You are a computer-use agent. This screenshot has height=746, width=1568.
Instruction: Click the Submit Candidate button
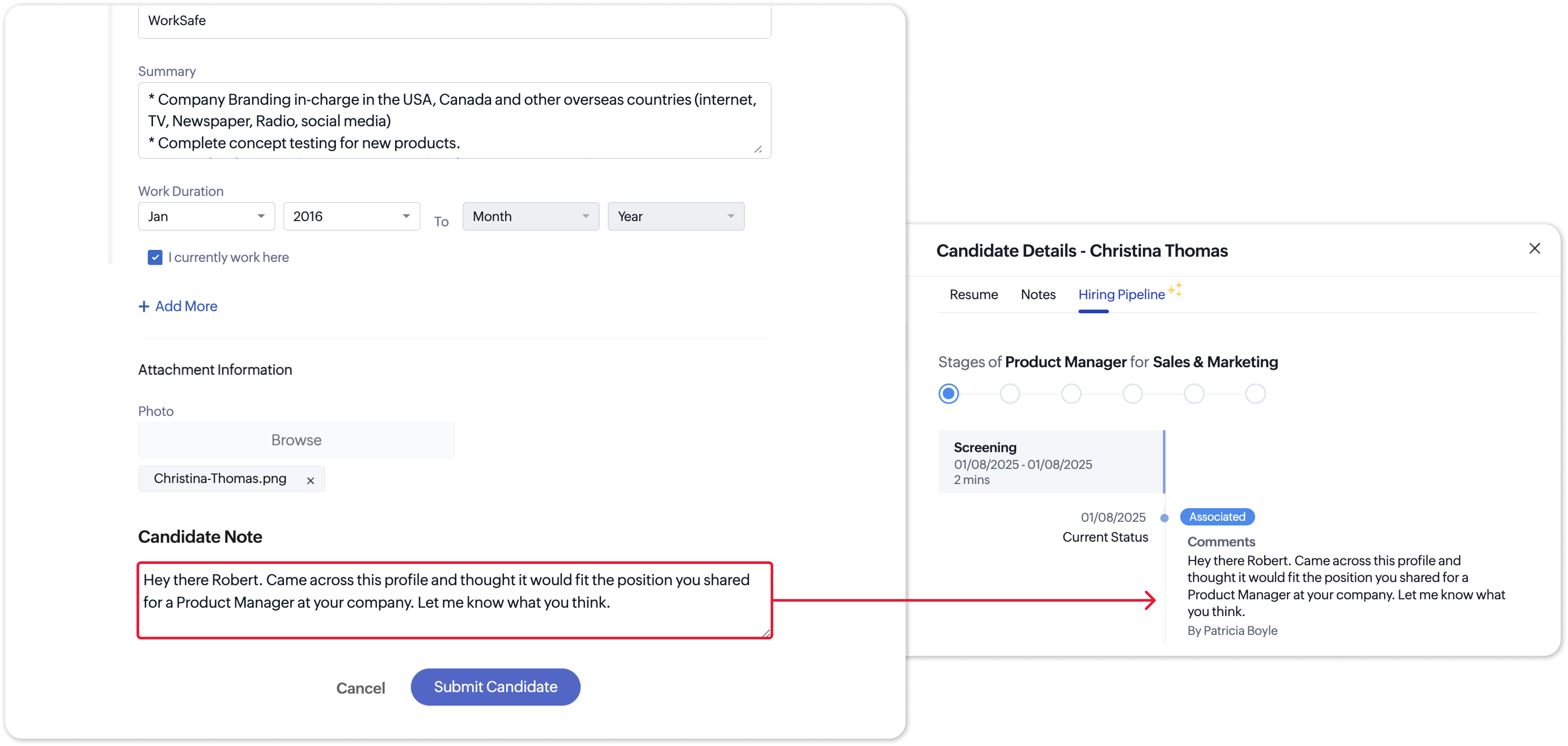[x=495, y=687]
